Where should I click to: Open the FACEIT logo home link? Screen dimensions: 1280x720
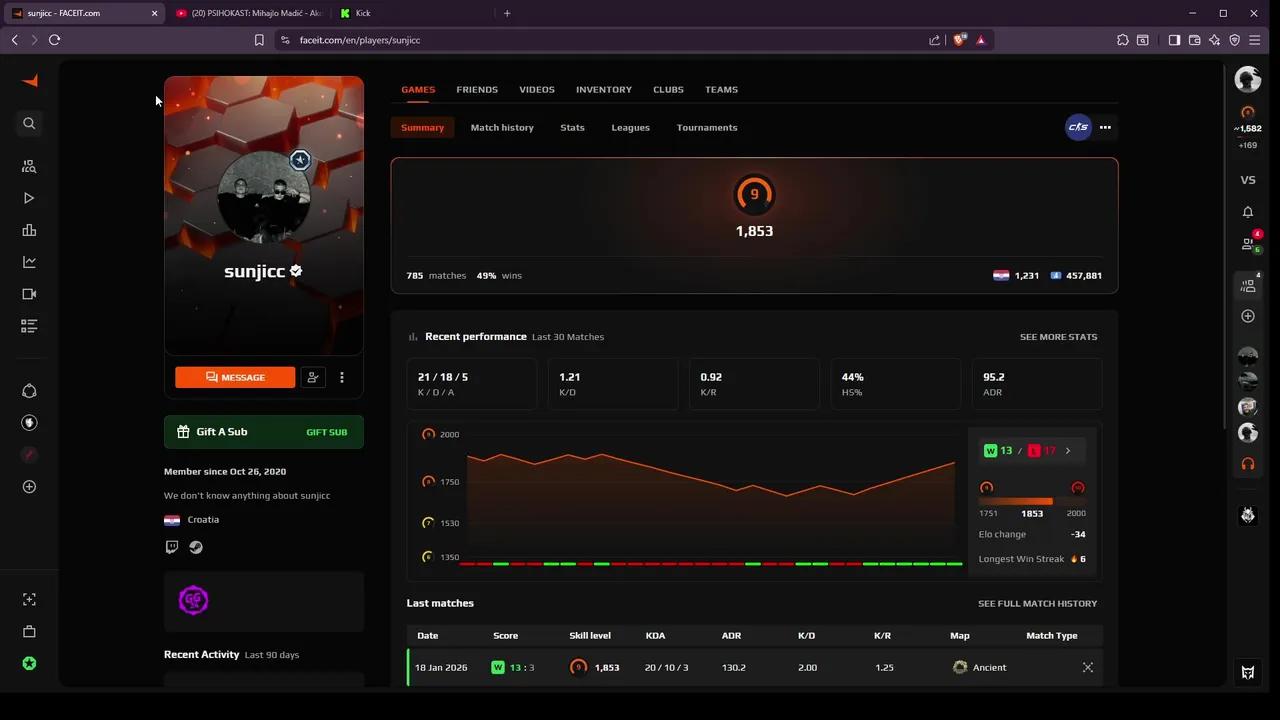point(30,81)
